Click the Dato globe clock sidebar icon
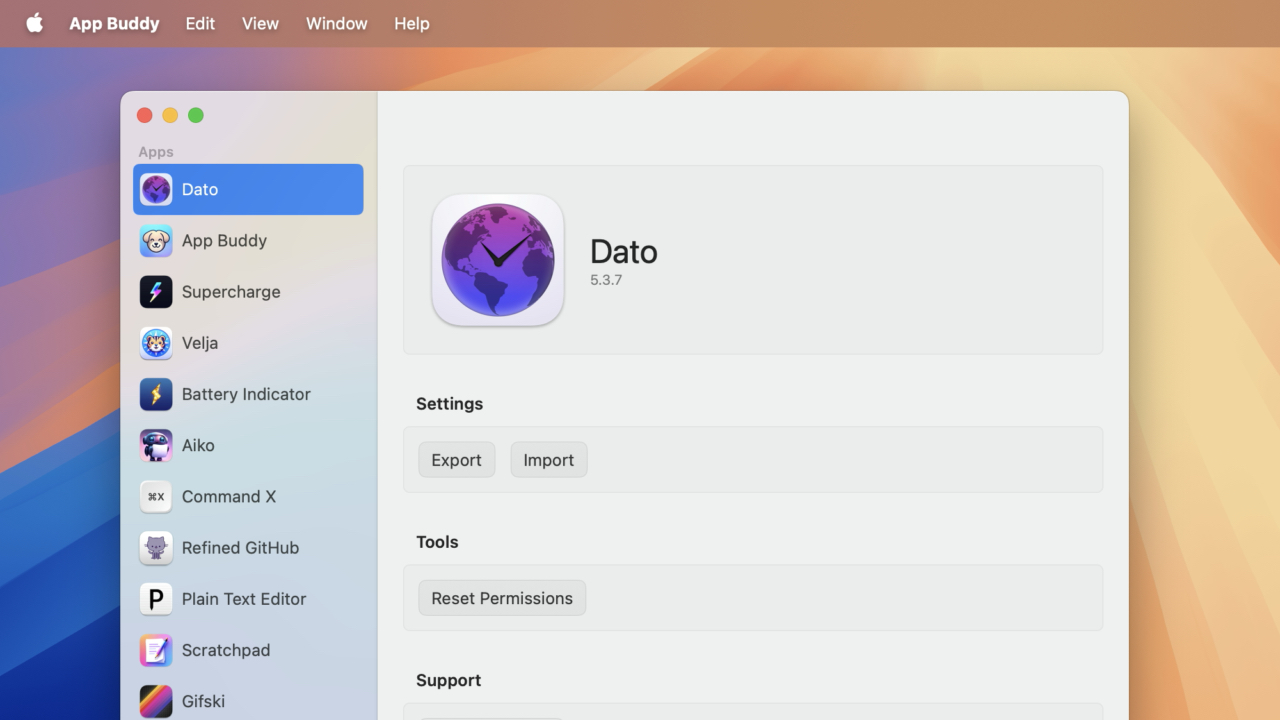 pyautogui.click(x=156, y=189)
